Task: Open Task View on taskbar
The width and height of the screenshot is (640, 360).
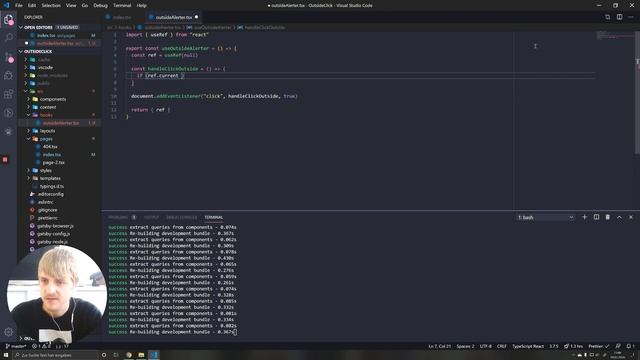Action: 116,355
